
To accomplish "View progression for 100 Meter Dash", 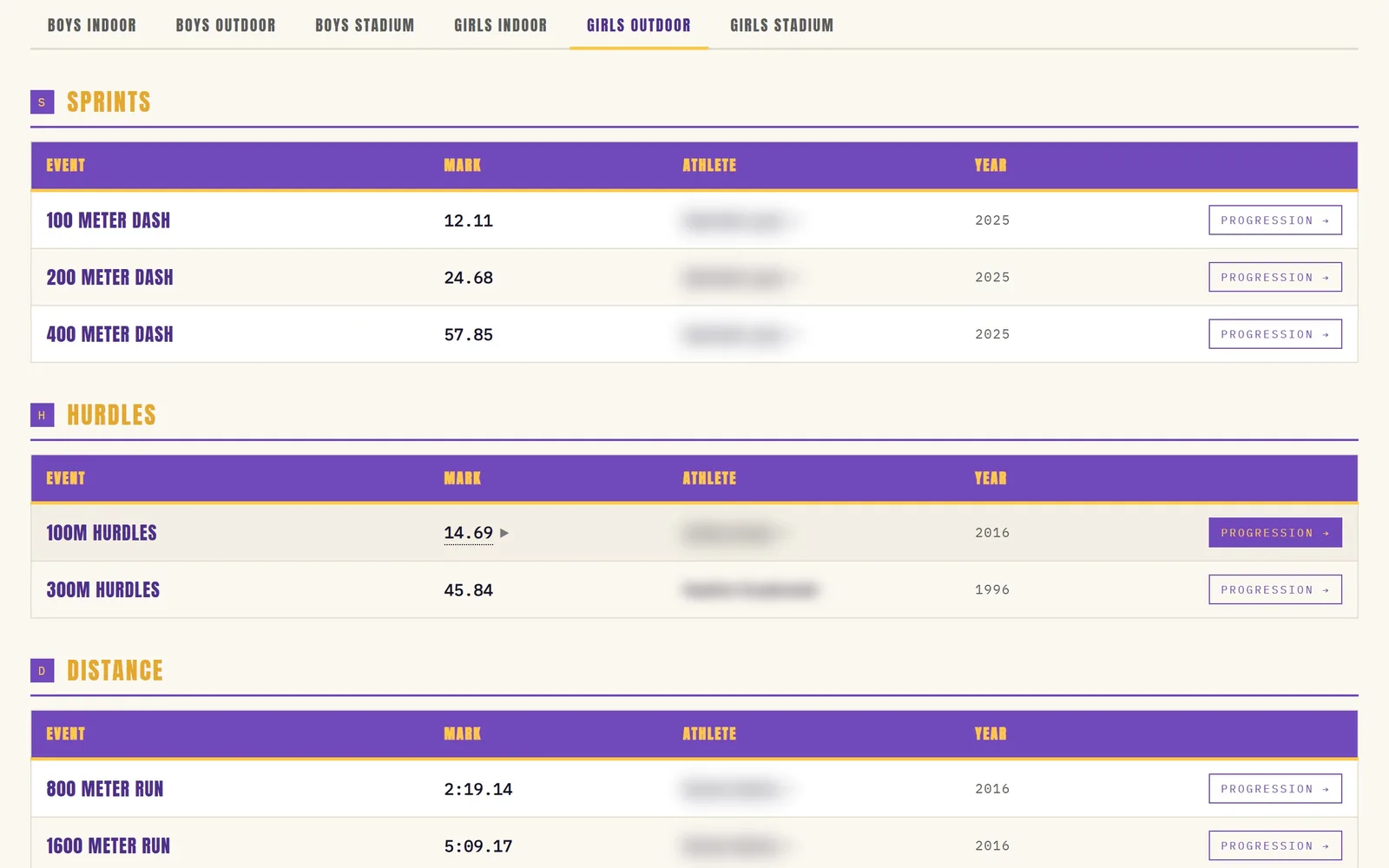I will (x=1274, y=220).
